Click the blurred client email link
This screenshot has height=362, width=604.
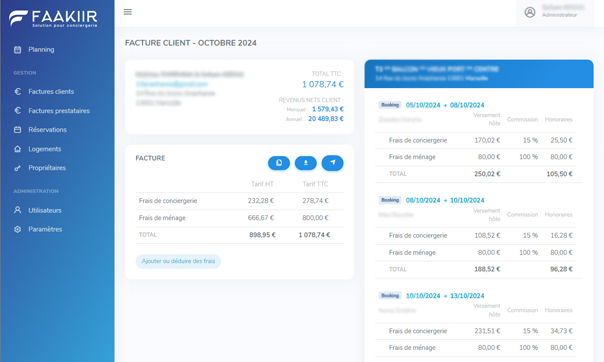tap(171, 84)
